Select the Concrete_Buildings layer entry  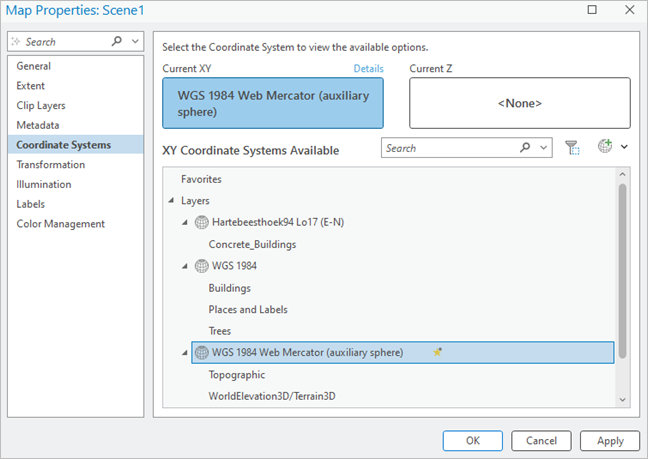[x=252, y=244]
